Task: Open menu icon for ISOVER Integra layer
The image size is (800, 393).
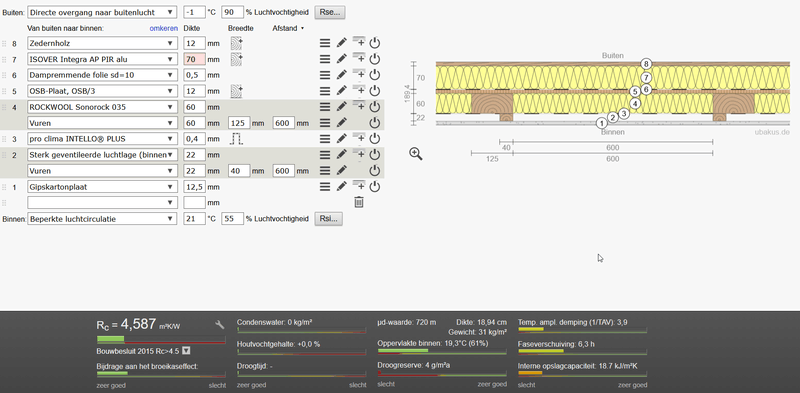Action: click(x=325, y=59)
